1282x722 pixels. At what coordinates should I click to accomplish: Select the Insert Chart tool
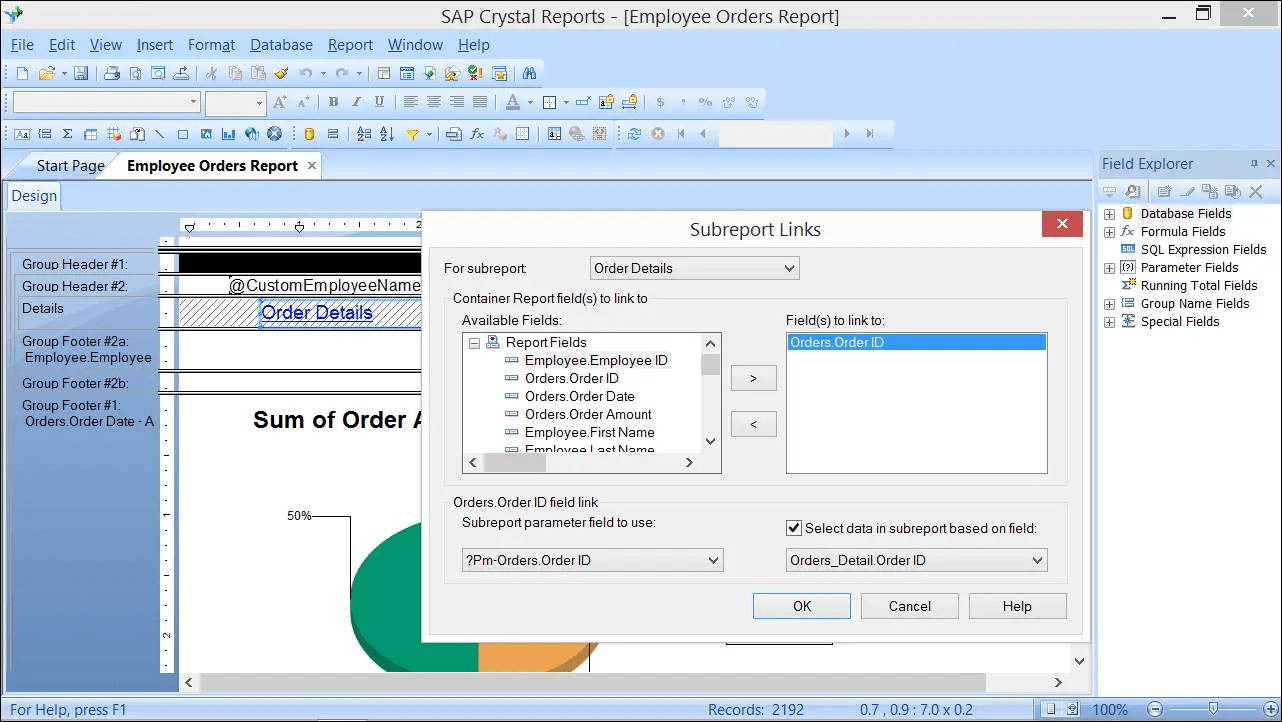(228, 133)
